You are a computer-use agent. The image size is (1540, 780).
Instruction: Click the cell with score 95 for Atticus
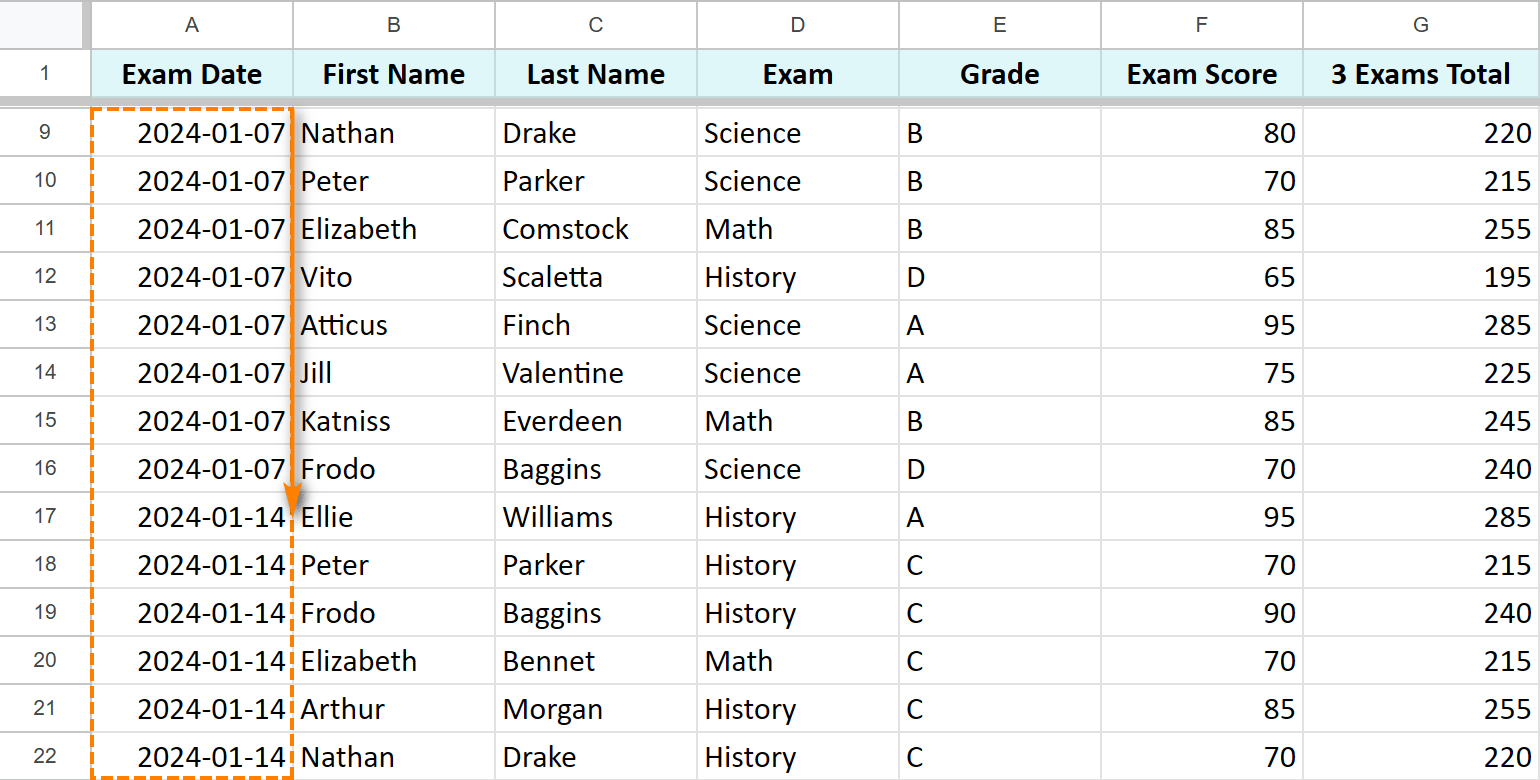tap(1200, 324)
